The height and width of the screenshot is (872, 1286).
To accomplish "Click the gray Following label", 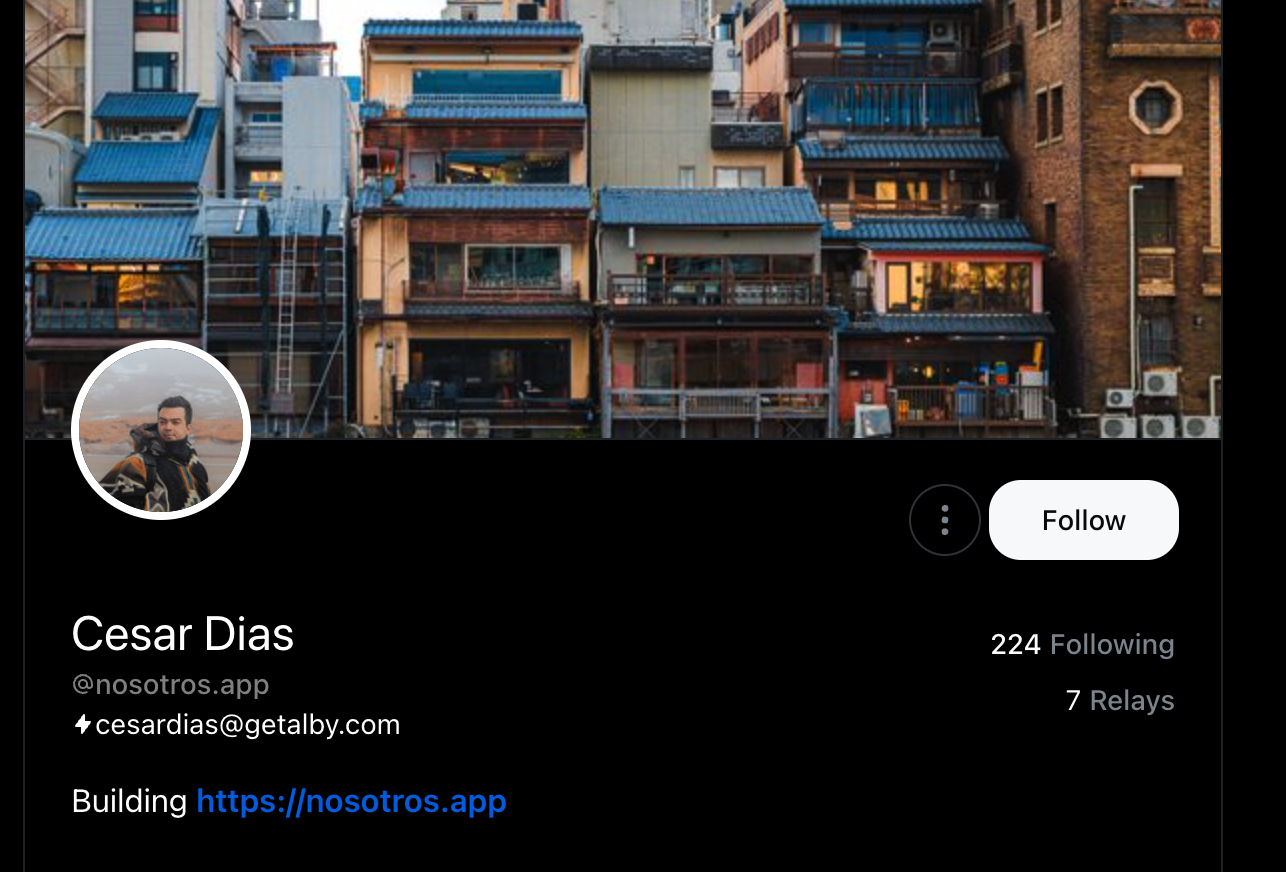I will 1112,645.
